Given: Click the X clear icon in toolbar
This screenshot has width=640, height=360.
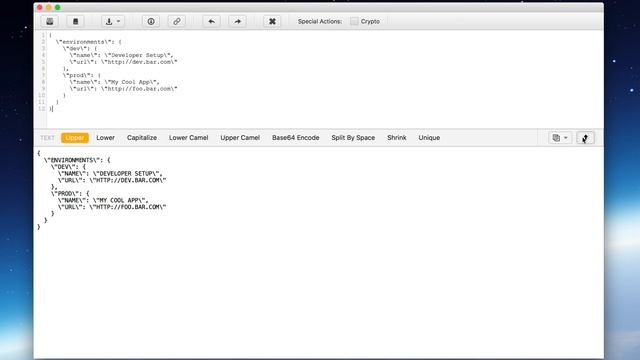Looking at the screenshot, I should click(x=272, y=21).
